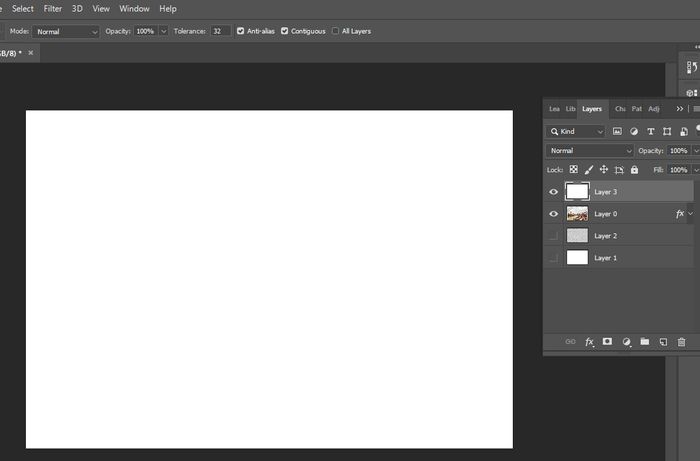
Task: Hide Layer 0 with eye icon
Action: coord(554,214)
